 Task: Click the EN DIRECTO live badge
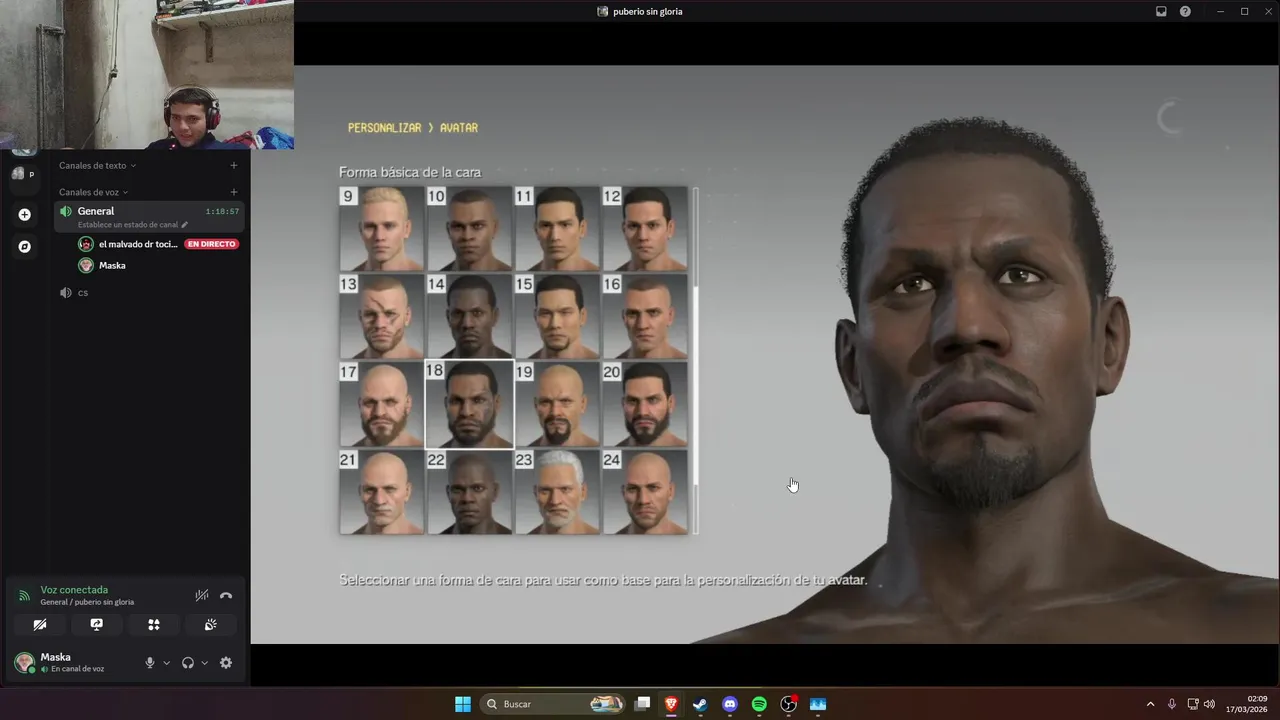[x=212, y=244]
